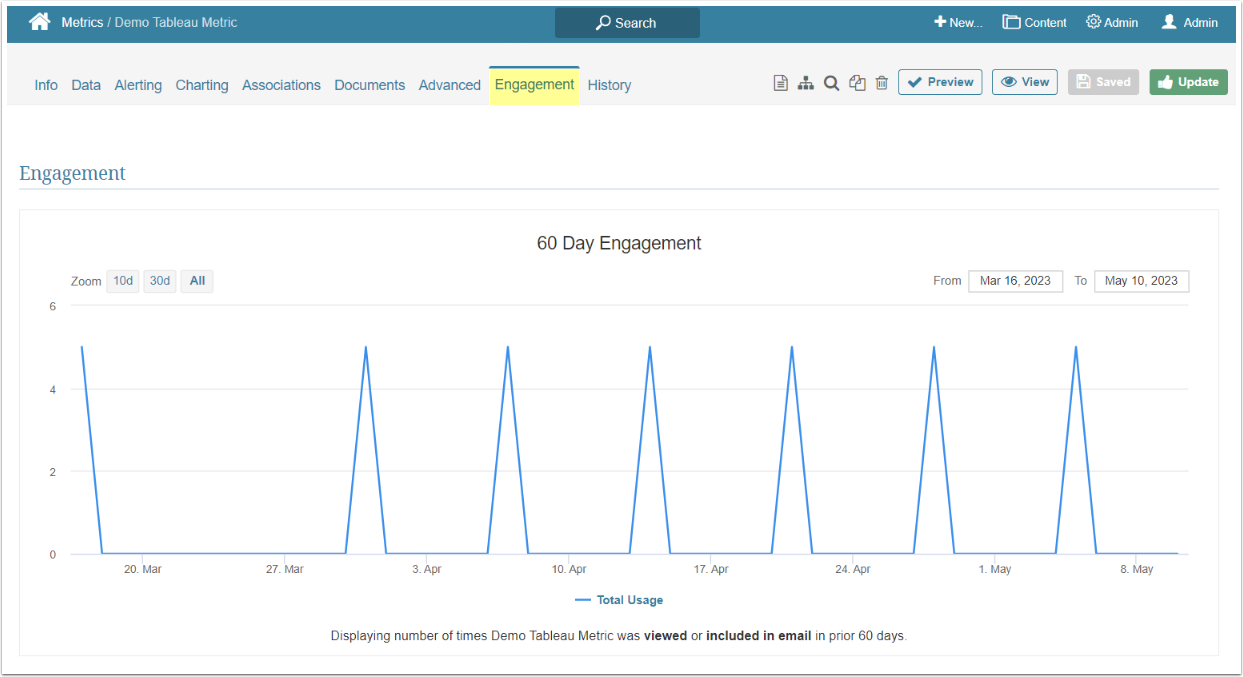Click the Metrics breadcrumb link
1243x677 pixels.
point(82,22)
